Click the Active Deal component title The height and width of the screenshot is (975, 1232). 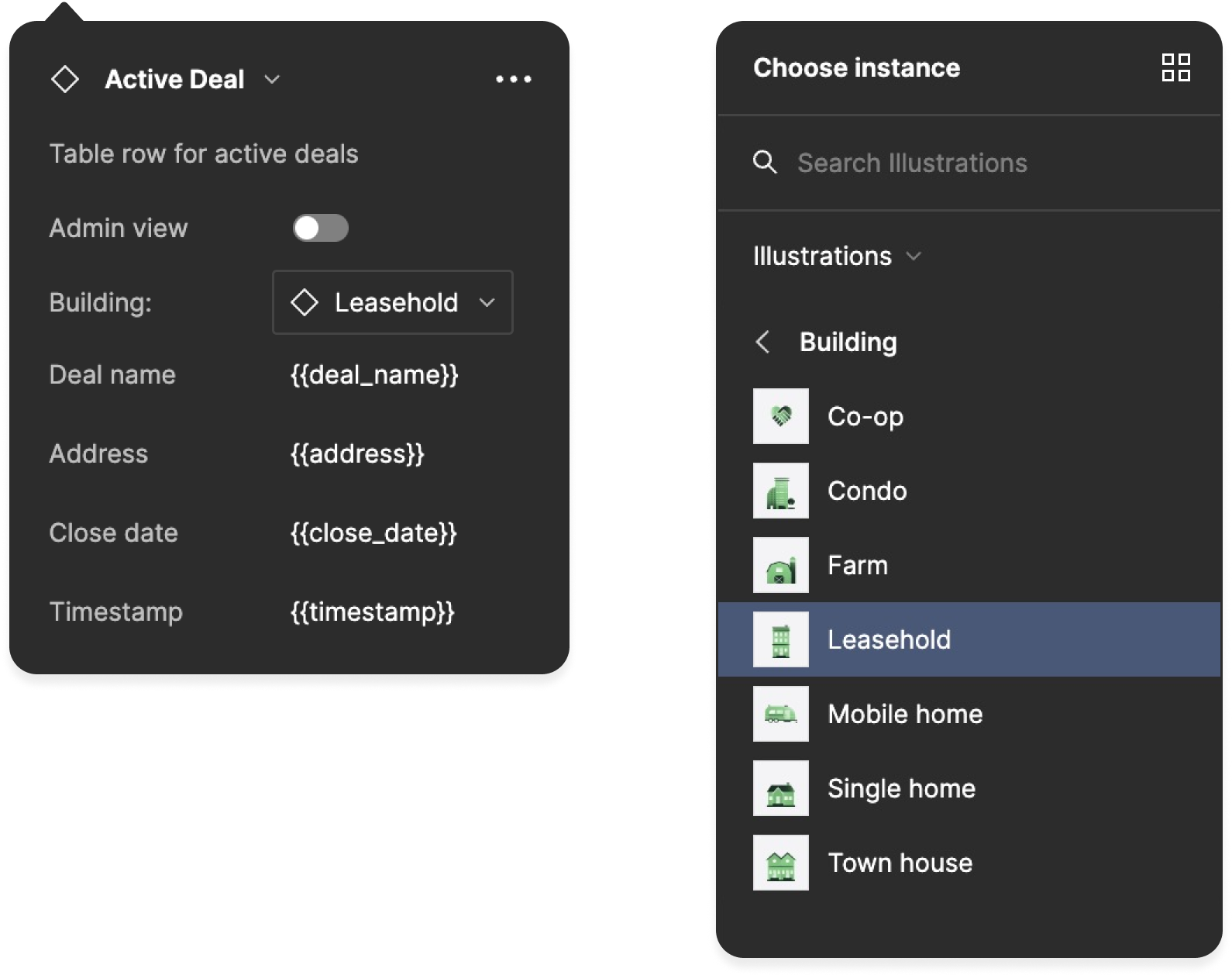(x=174, y=79)
